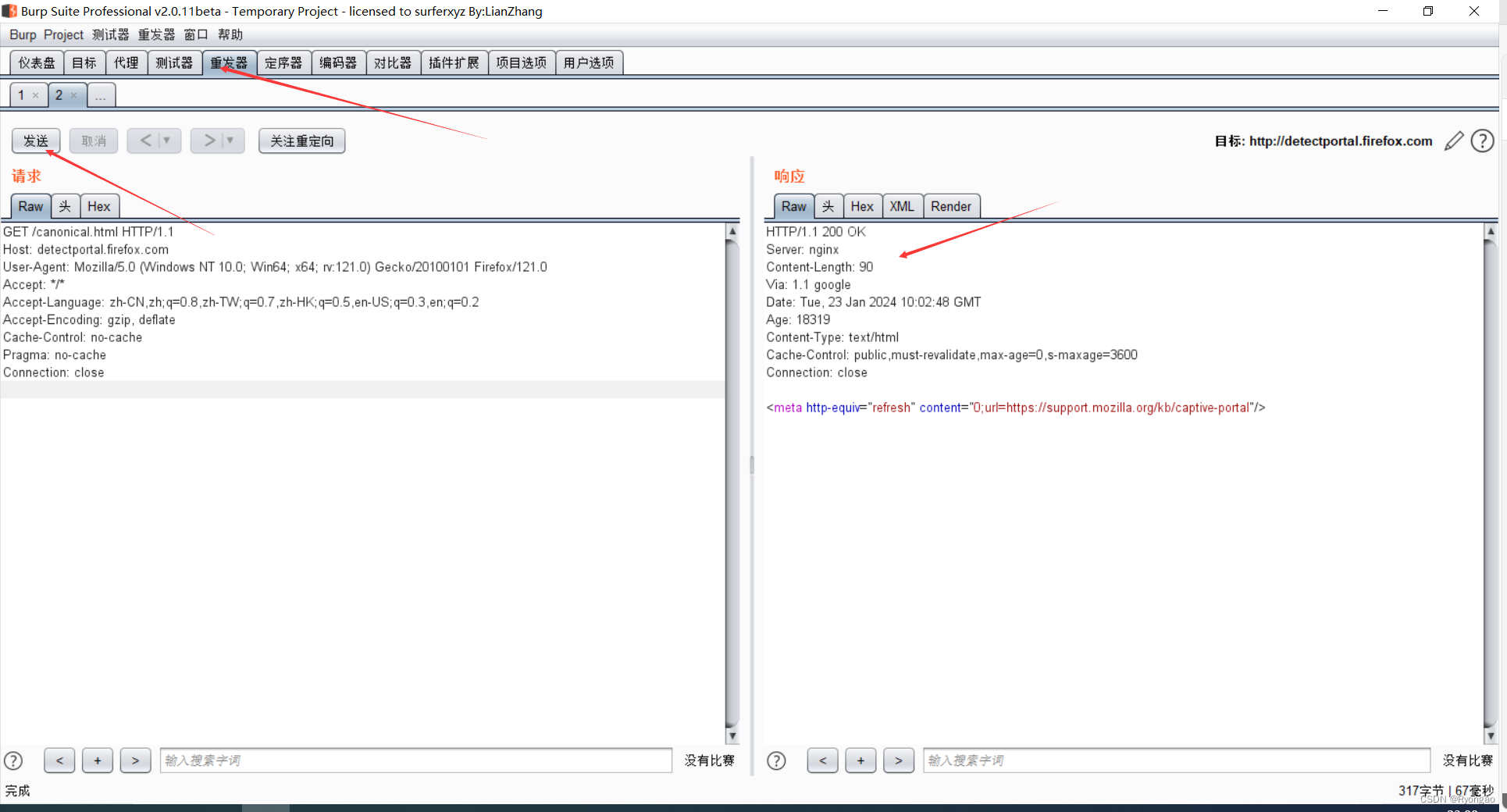Click the 关注重定向 follow redirect button

coord(302,141)
